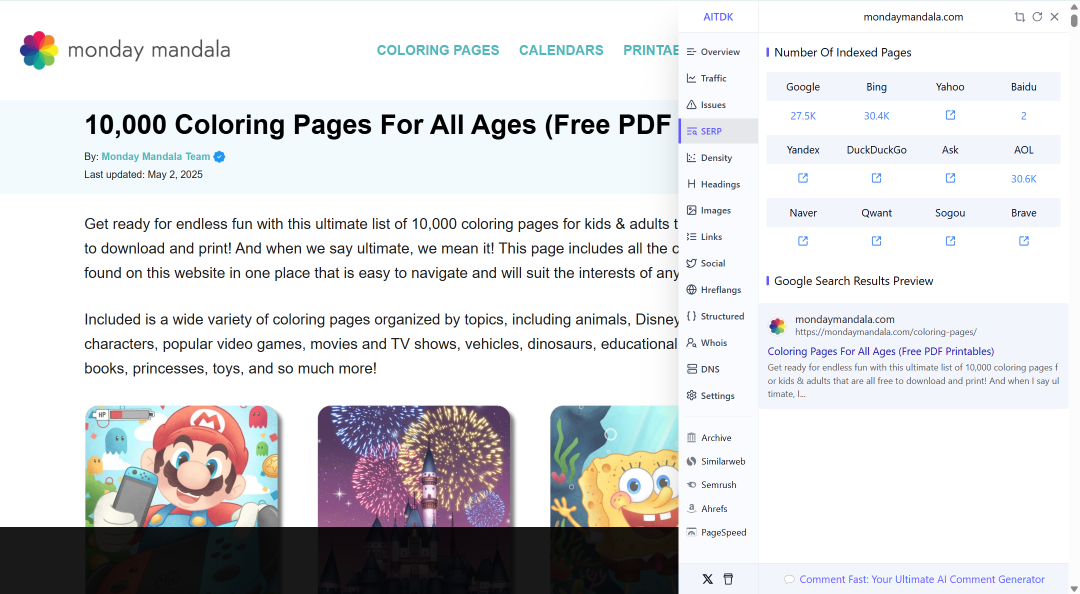This screenshot has height=594, width=1080.
Task: Open the Traffic section
Action: point(718,78)
